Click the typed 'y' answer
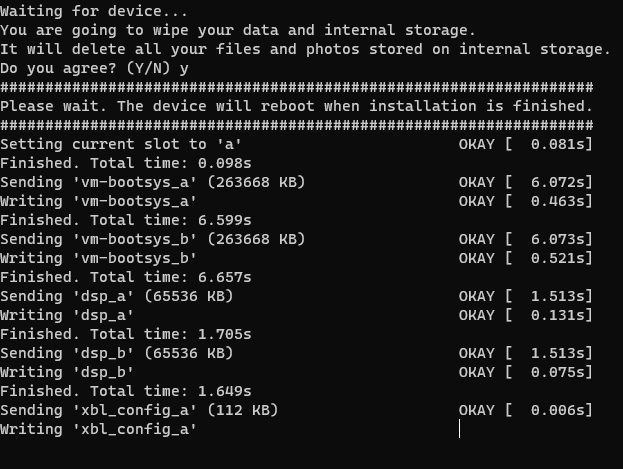 pos(184,69)
